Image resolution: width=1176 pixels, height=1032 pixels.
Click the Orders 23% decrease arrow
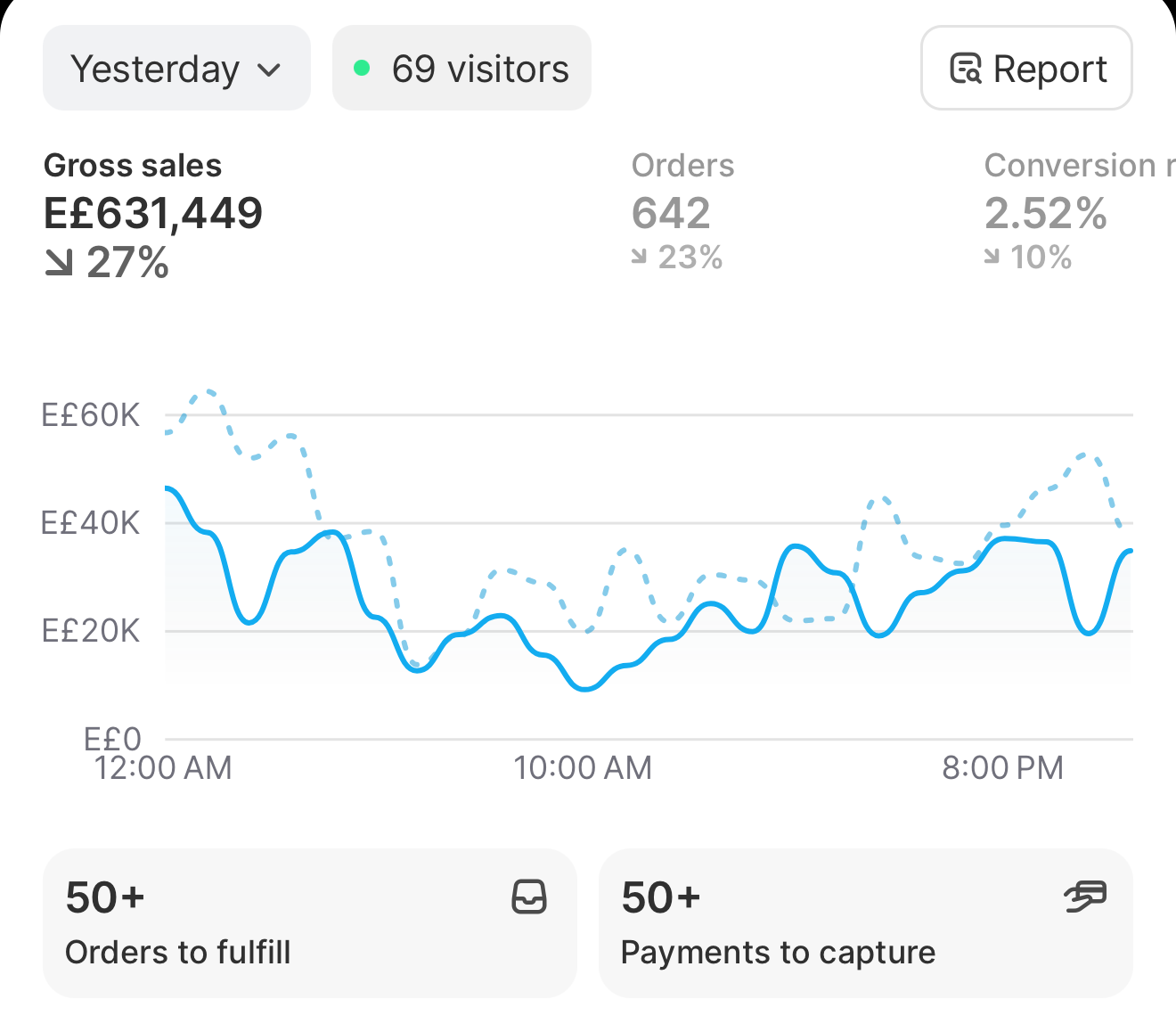(x=639, y=257)
